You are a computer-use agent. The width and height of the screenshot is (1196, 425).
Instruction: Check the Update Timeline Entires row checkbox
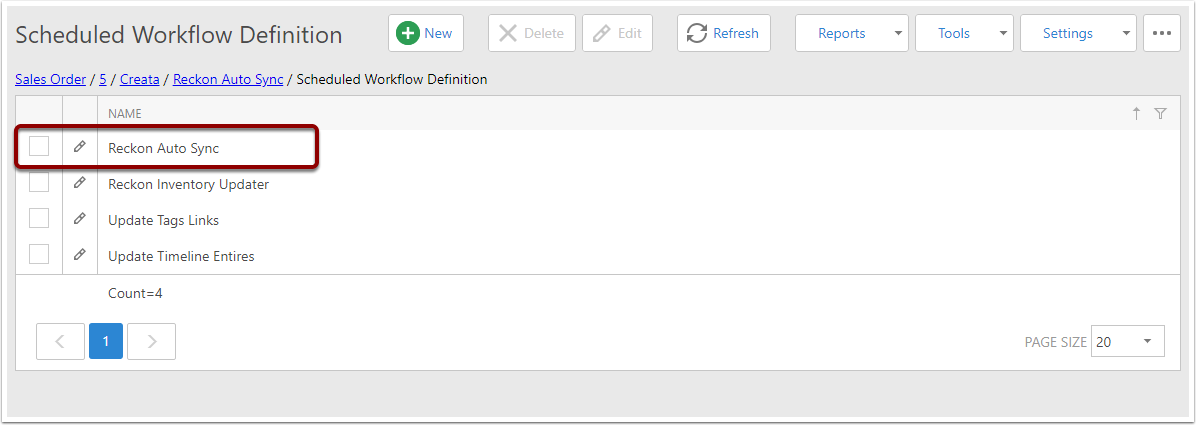[39, 254]
